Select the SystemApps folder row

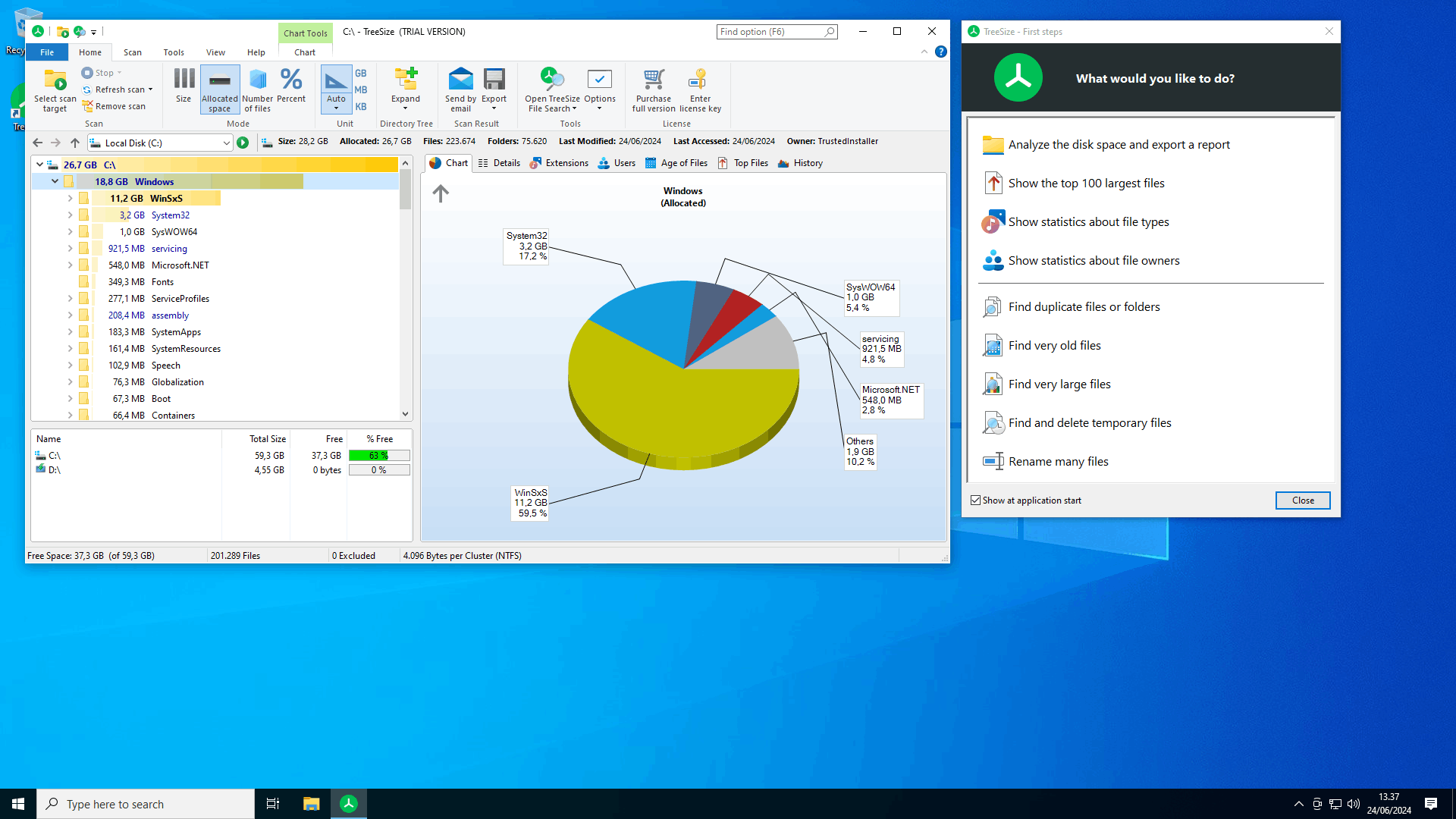pos(215,332)
